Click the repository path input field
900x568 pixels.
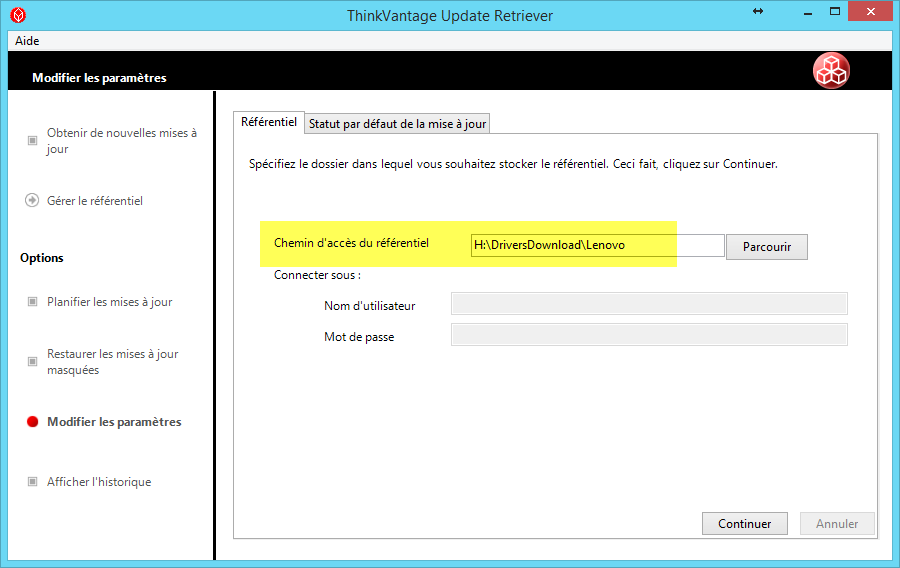pos(598,245)
